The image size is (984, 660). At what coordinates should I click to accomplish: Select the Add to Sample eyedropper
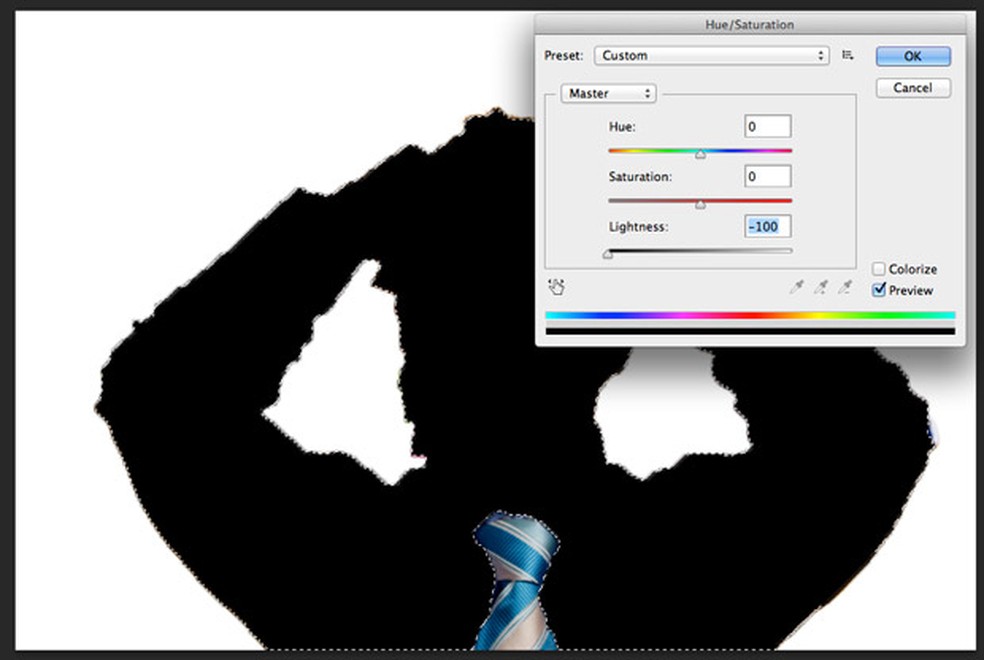tap(821, 287)
